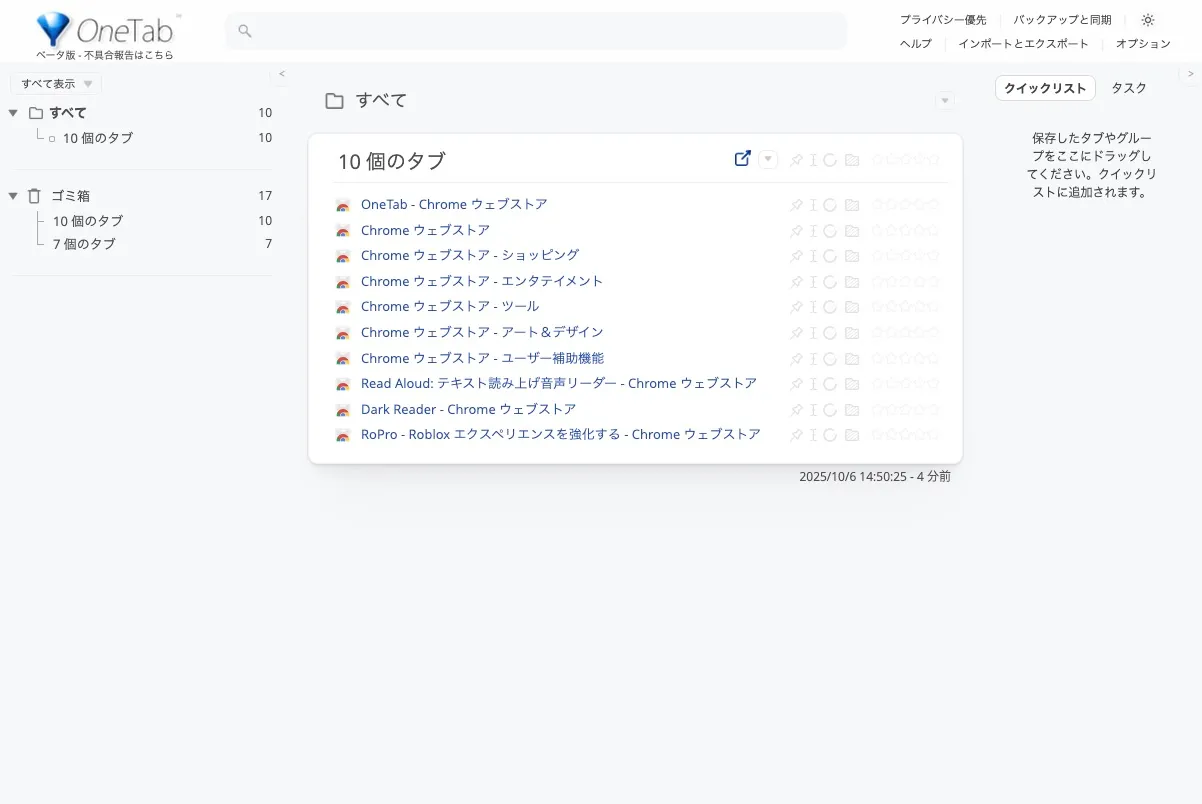Viewport: 1202px width, 804px height.
Task: Select 7 個のタブ in the trash tree
Action: pos(84,244)
